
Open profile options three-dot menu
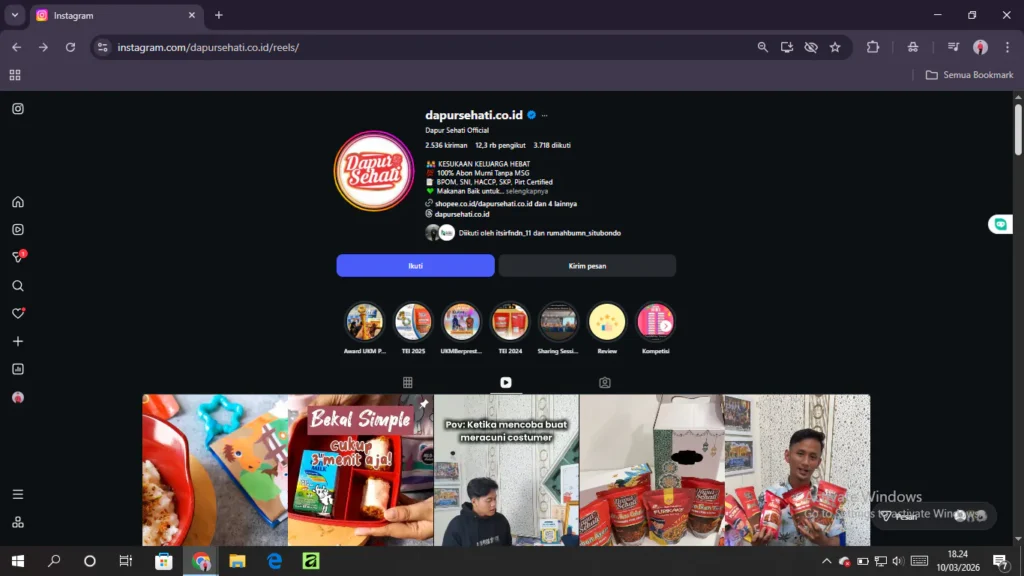545,116
